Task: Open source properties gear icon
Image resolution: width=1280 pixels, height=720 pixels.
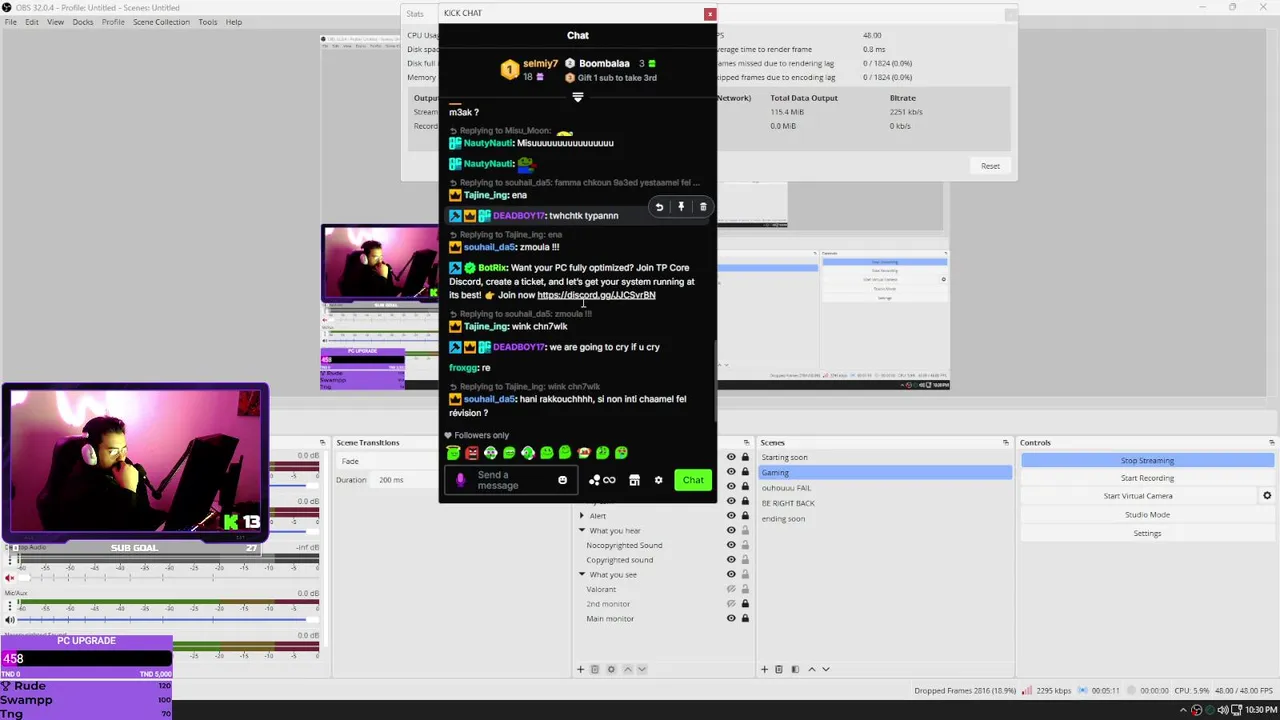Action: point(611,669)
